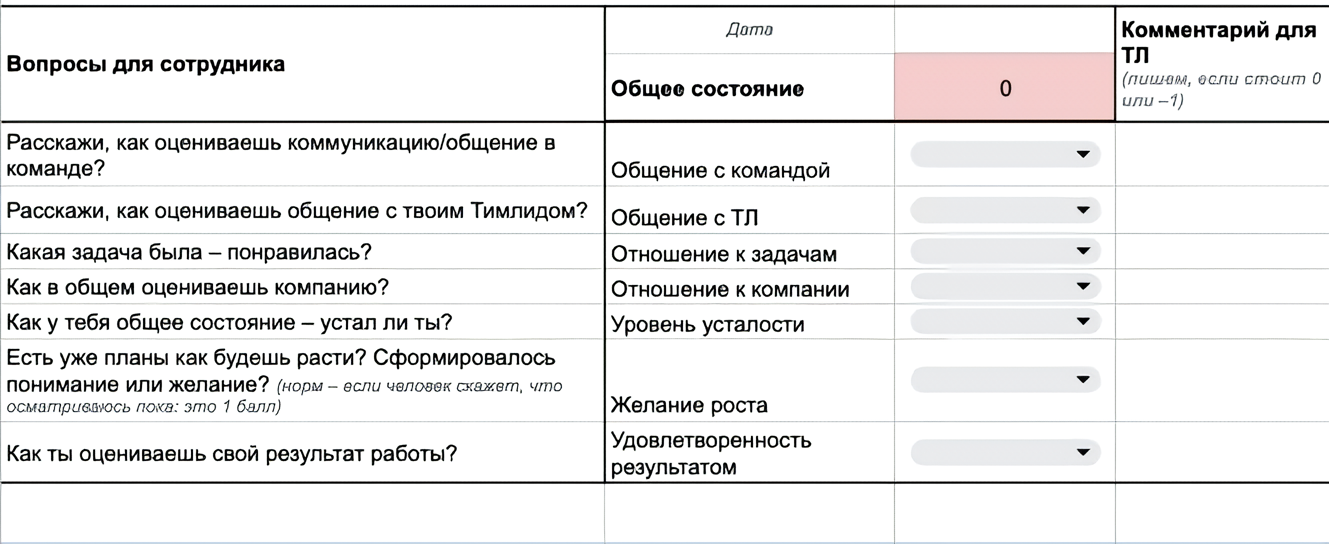
Task: Click comment cell for Удовлетворенность результатом row
Action: point(1222,453)
